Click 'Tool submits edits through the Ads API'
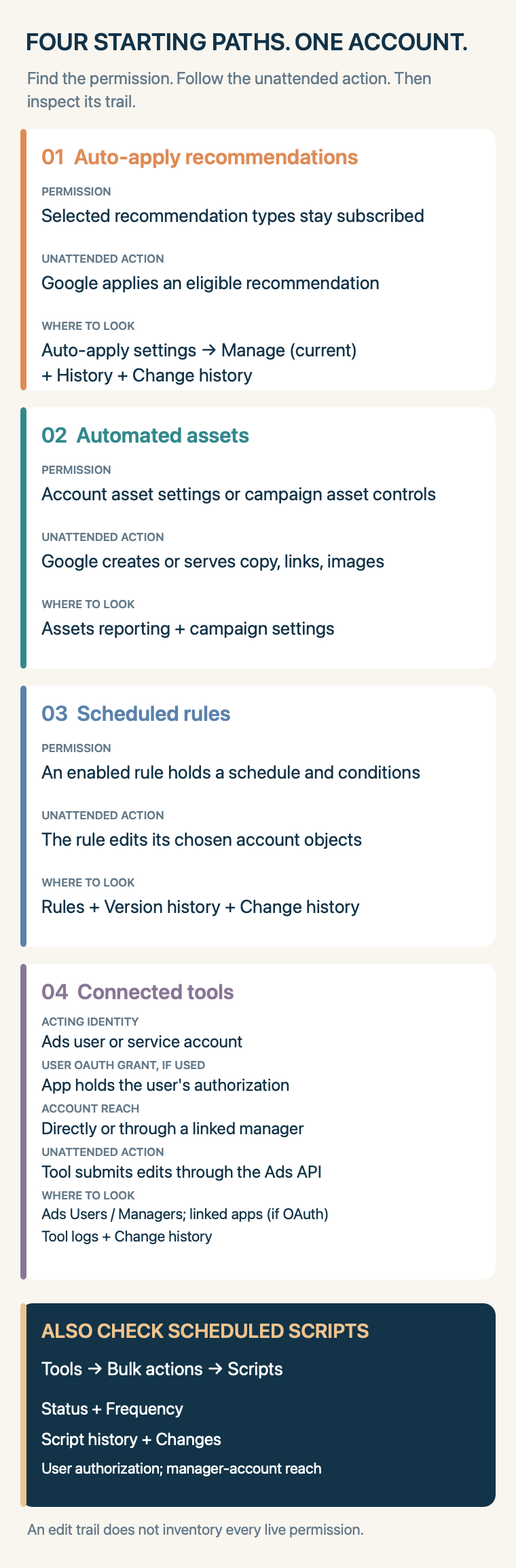Screen dimensions: 516x1568 181,1172
